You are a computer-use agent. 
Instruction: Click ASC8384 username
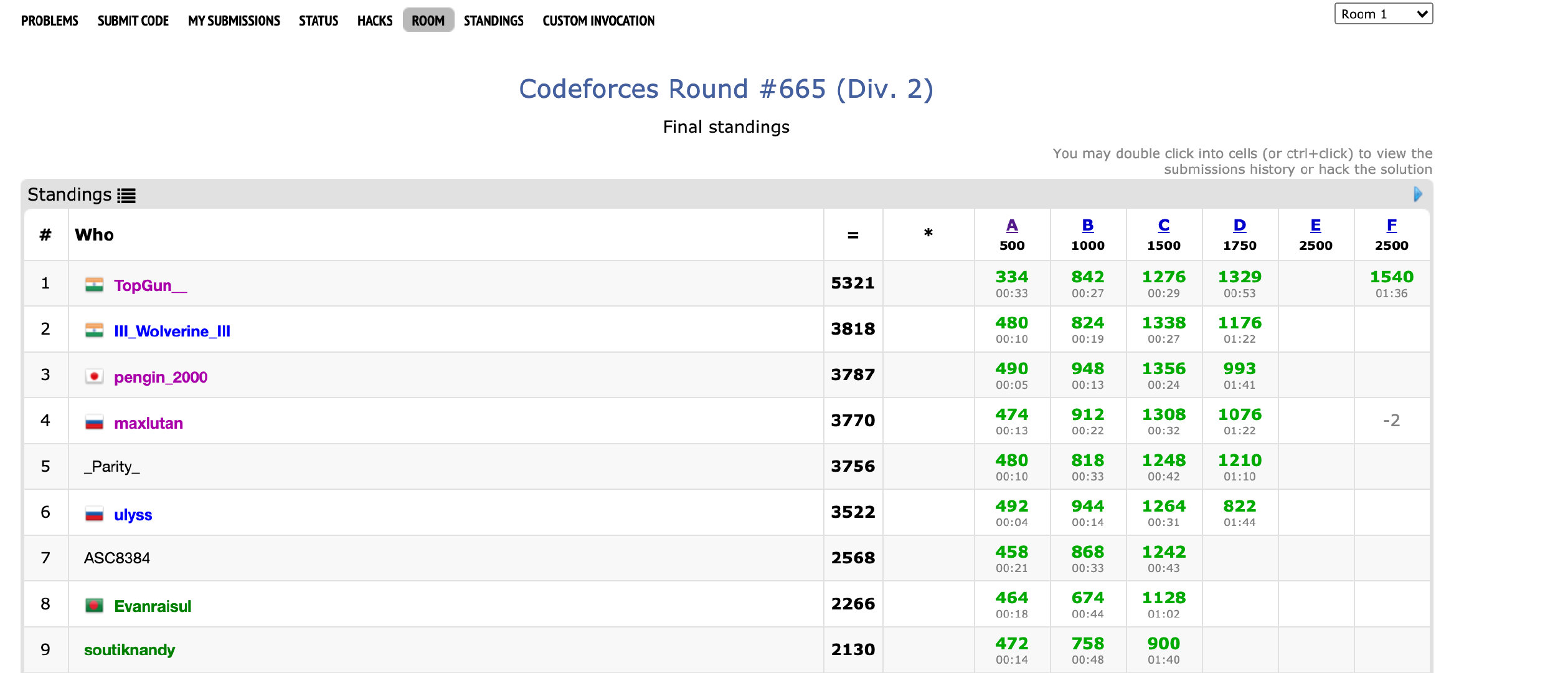tap(117, 558)
